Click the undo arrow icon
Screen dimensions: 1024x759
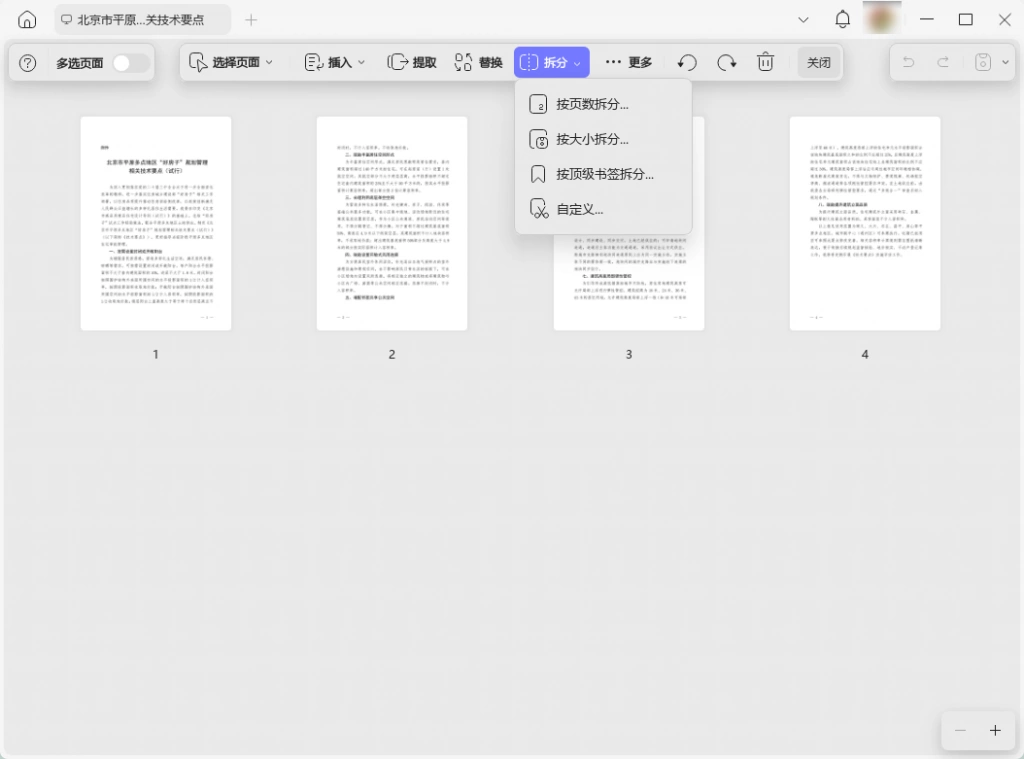coord(908,62)
